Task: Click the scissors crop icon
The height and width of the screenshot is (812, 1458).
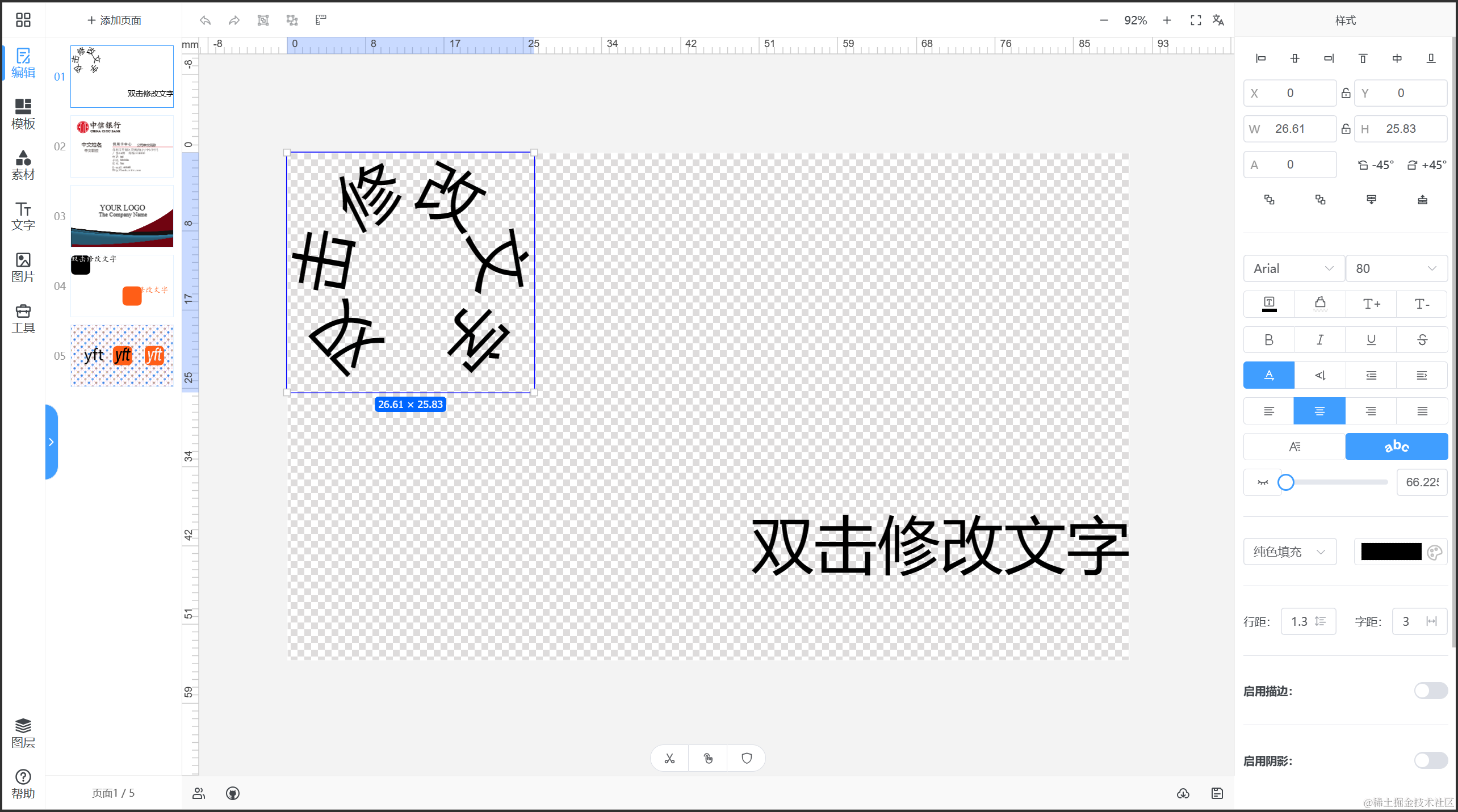Action: 669,759
